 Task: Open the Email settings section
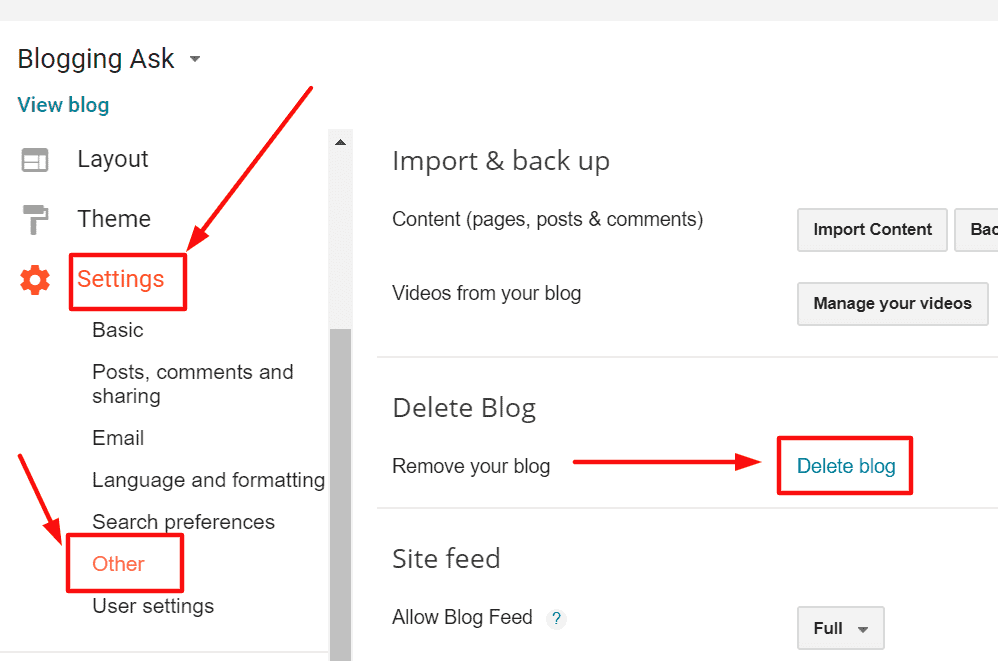(118, 438)
